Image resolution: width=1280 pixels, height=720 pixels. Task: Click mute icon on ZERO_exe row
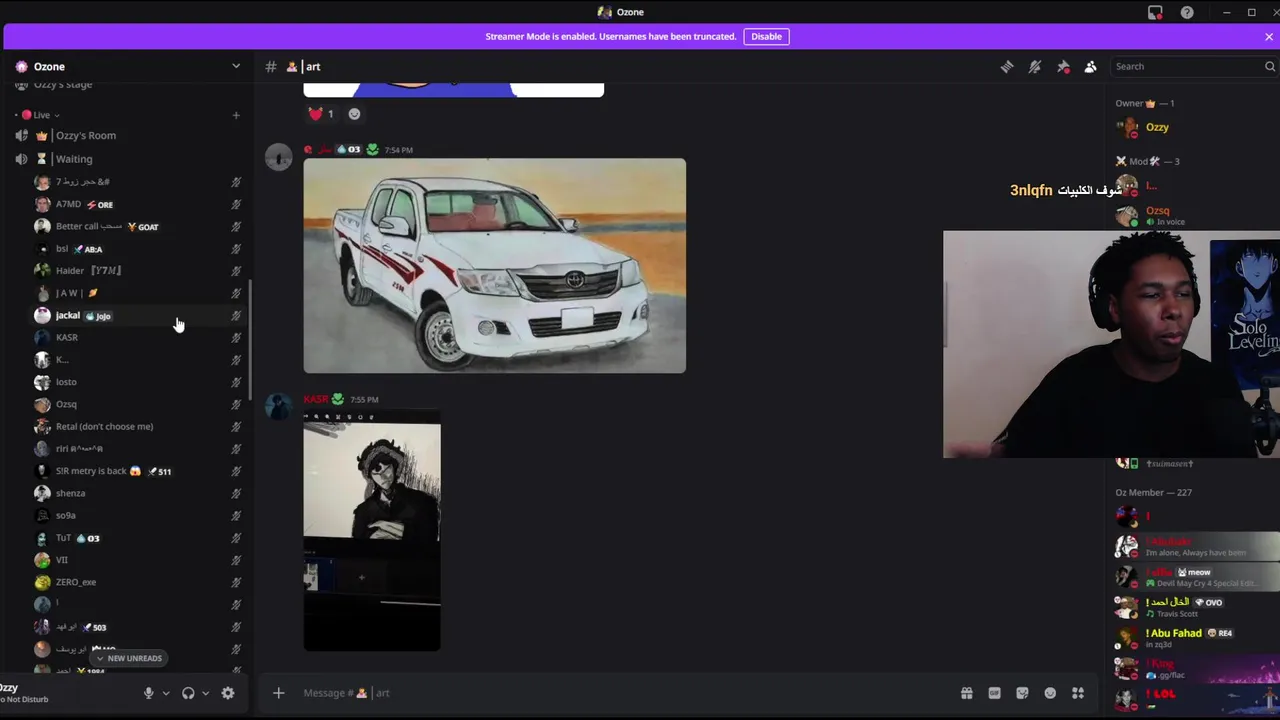(x=236, y=582)
